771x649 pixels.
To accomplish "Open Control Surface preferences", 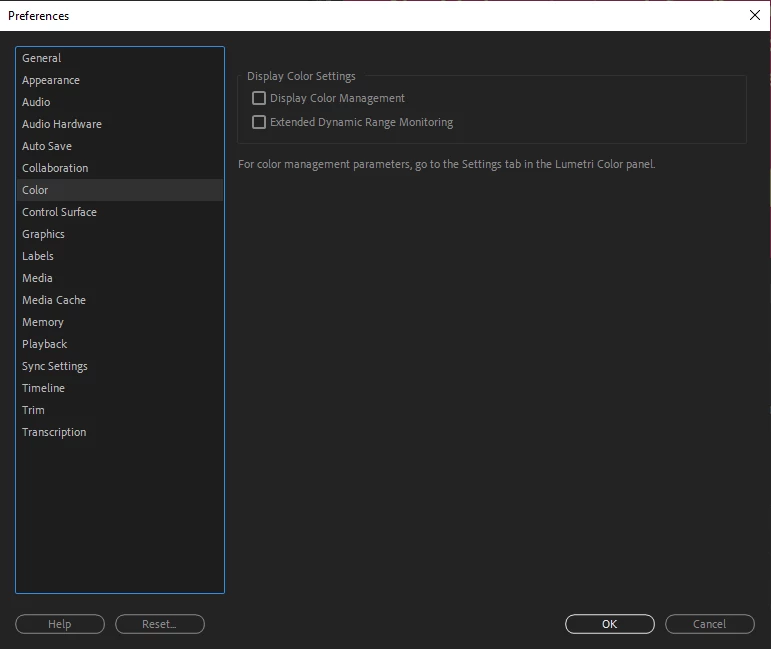I will pos(119,212).
